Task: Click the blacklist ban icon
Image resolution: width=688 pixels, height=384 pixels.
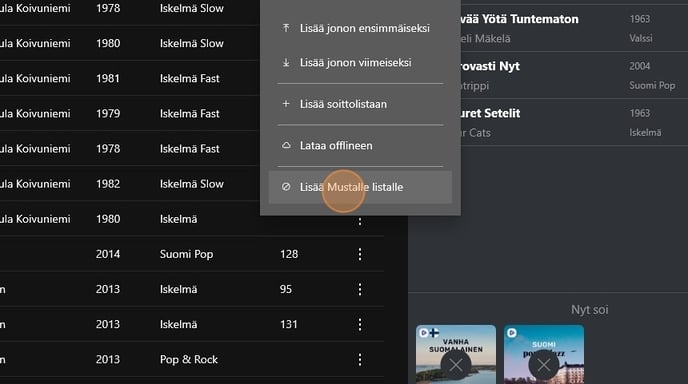Action: [x=286, y=187]
